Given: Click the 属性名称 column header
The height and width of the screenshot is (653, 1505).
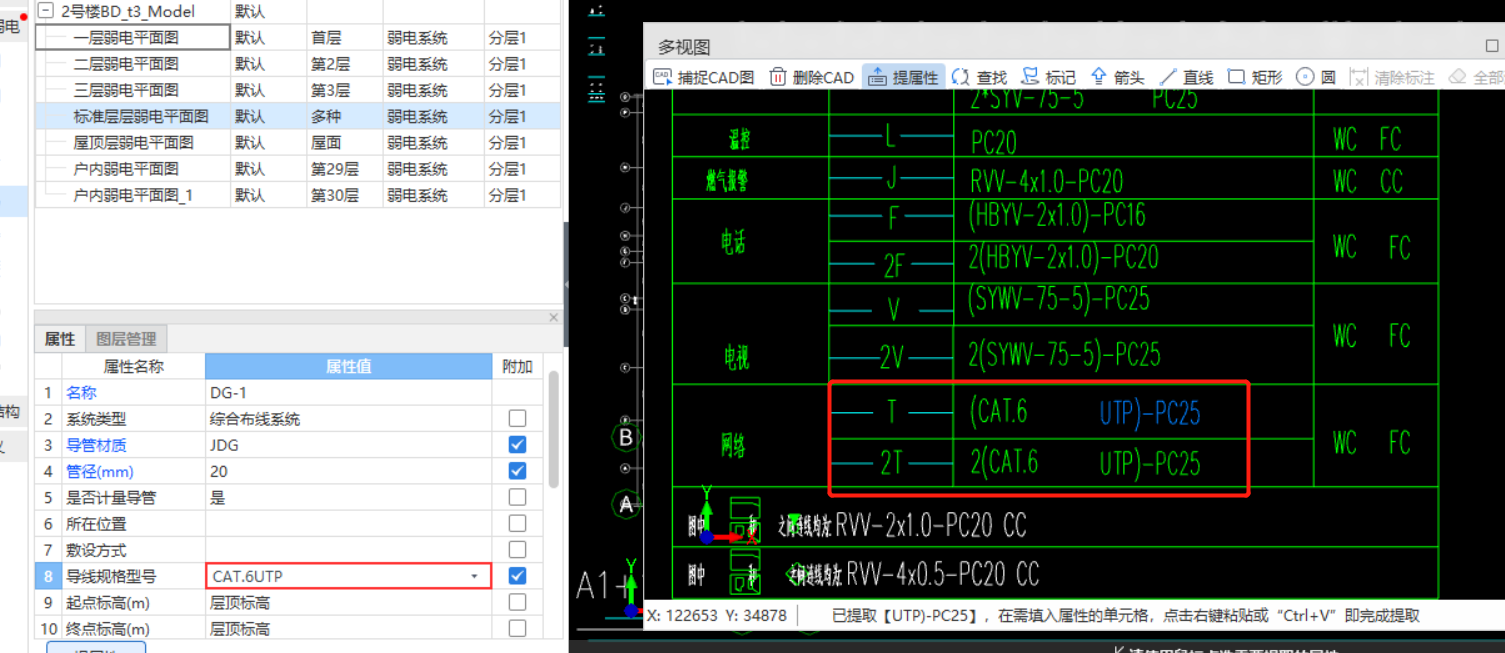Looking at the screenshot, I should tap(133, 366).
